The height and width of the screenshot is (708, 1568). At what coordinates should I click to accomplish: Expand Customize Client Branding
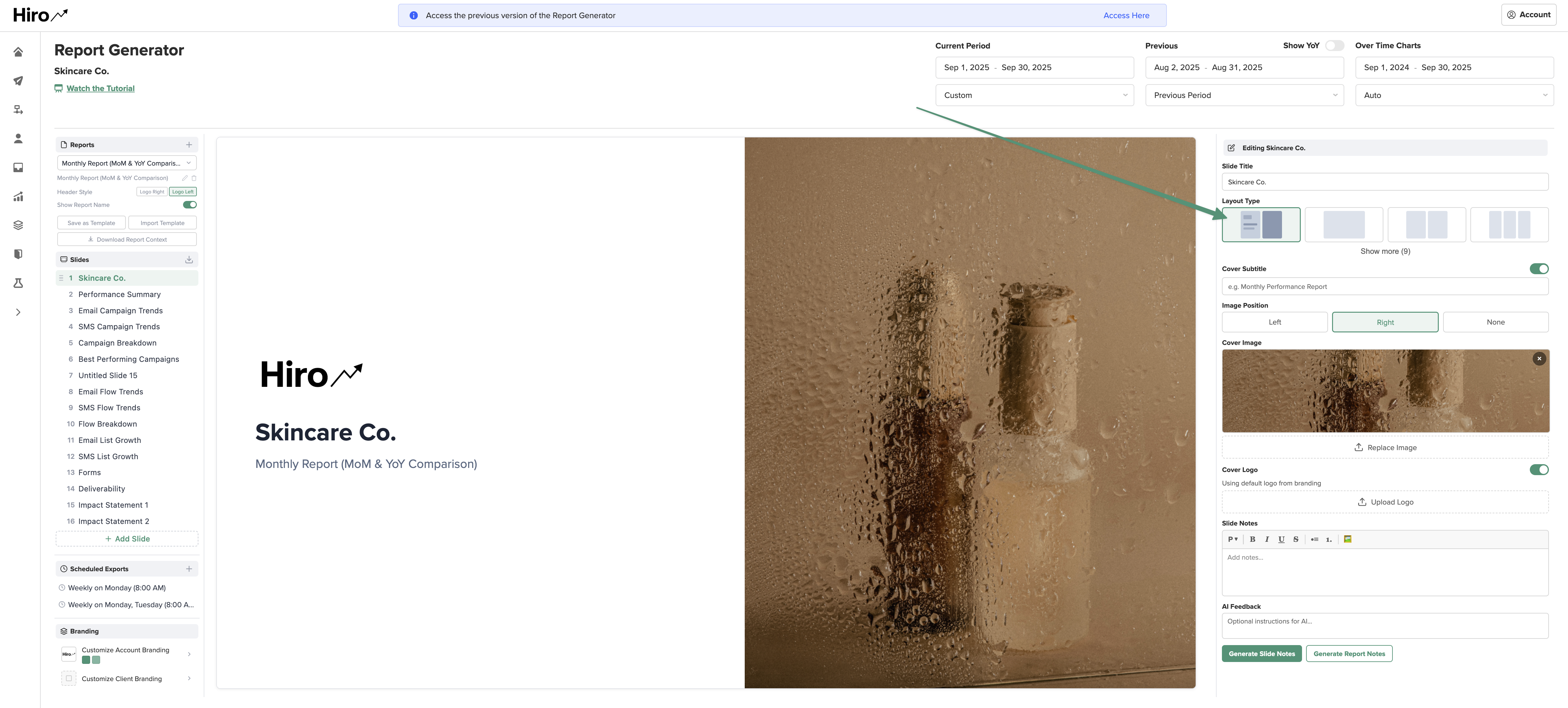point(189,679)
